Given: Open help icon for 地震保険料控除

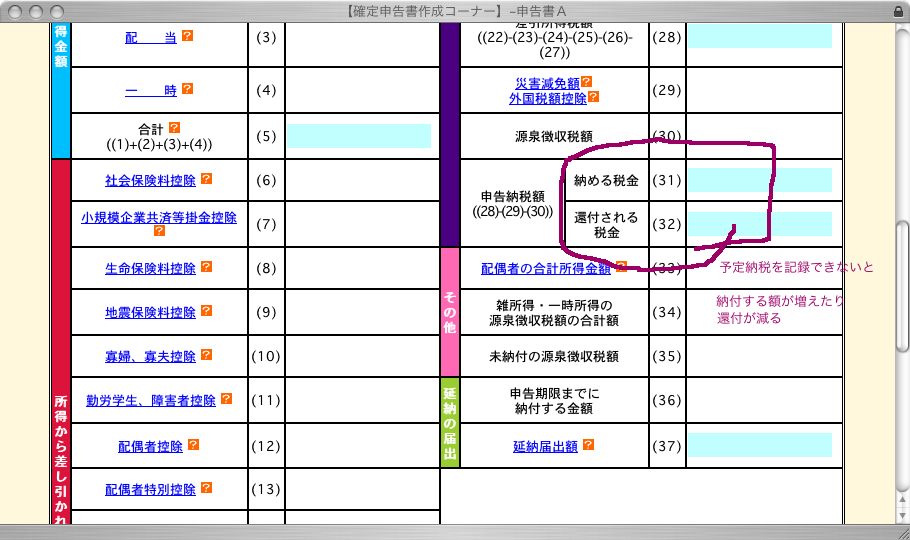Looking at the screenshot, I should (206, 312).
